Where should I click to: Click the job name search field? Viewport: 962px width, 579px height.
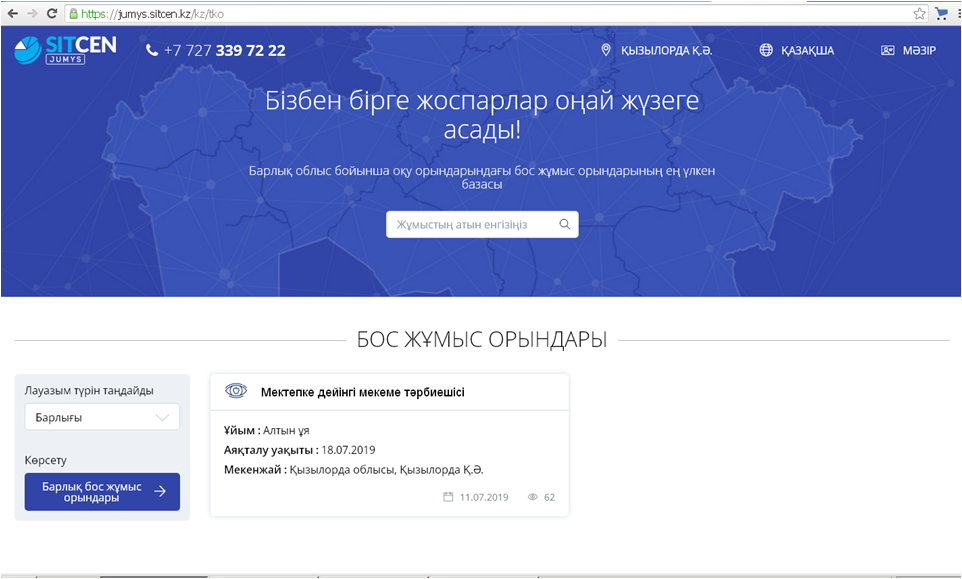(x=482, y=224)
